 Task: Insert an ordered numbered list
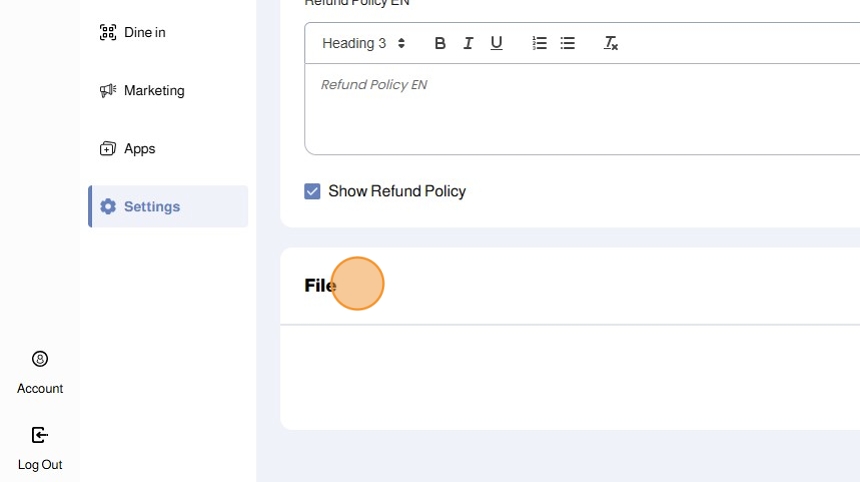[x=539, y=43]
